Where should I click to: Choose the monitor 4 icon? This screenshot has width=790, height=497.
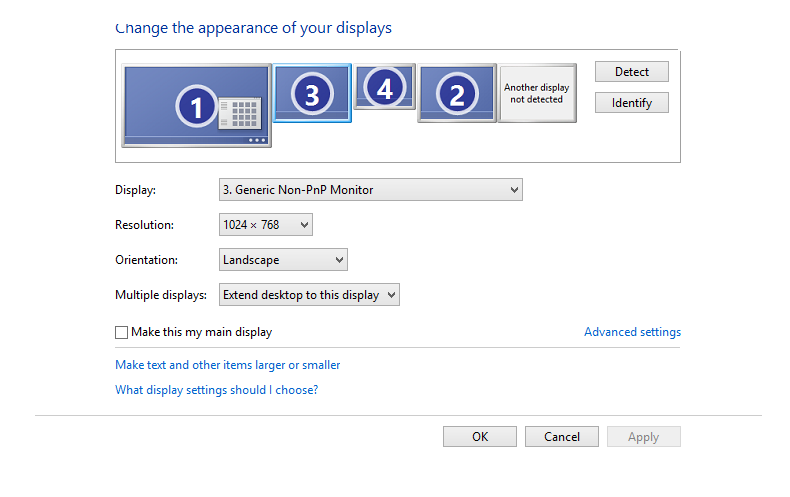(384, 87)
